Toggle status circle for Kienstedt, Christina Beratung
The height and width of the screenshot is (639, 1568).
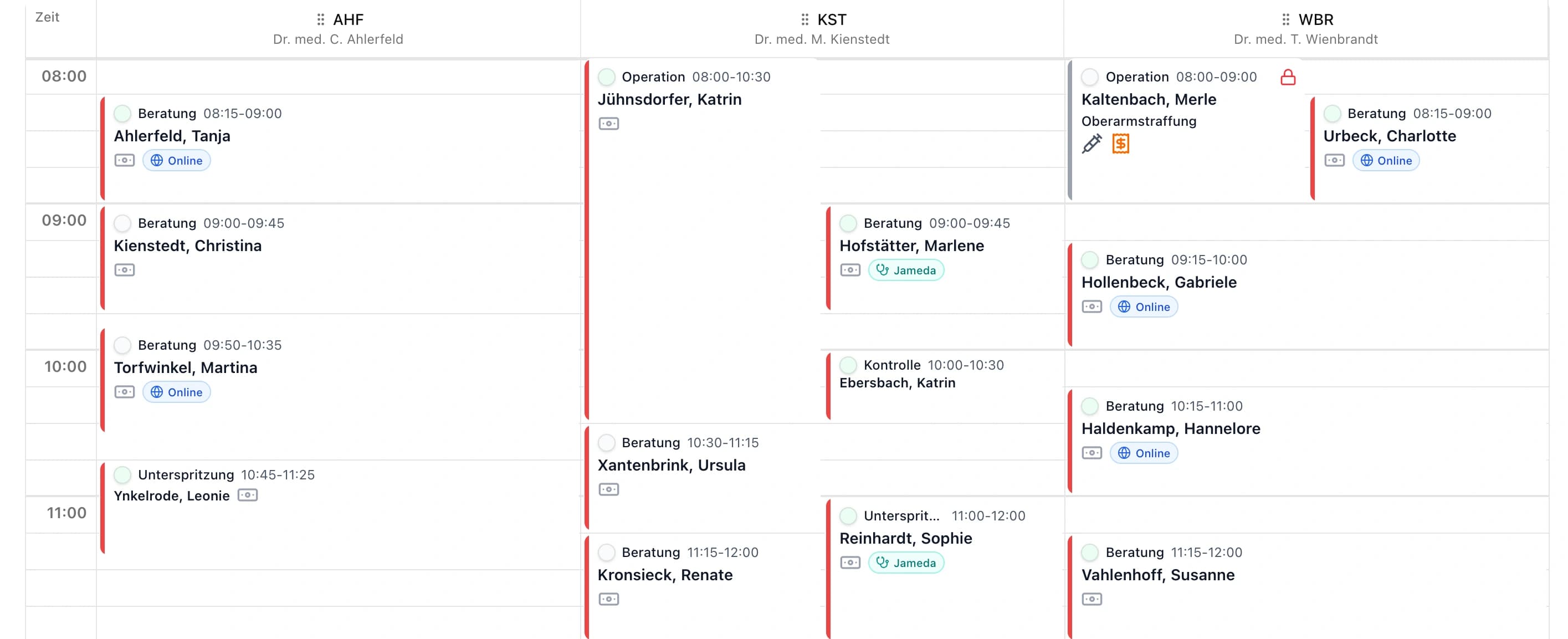click(x=122, y=223)
